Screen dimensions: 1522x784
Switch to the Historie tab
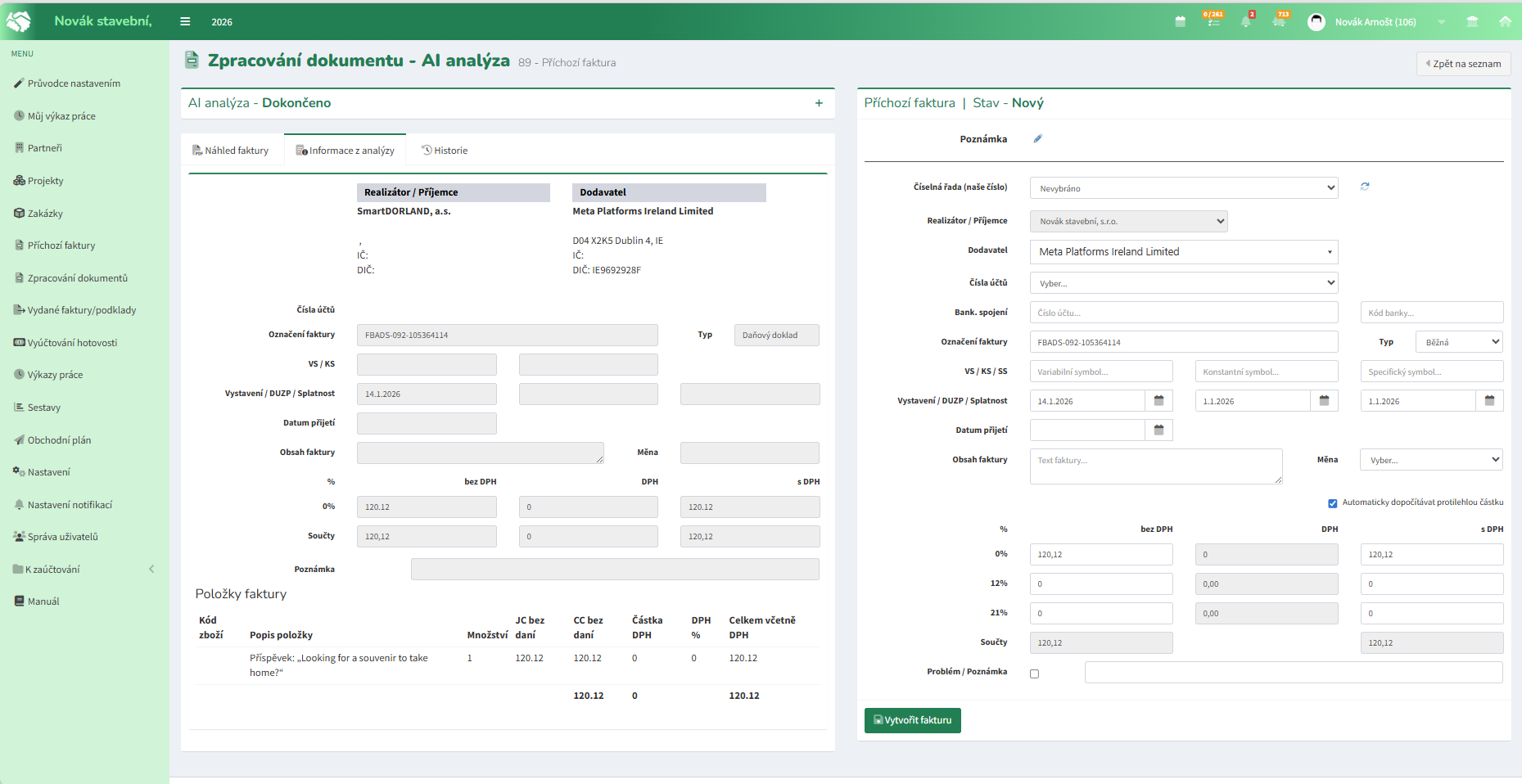pos(445,151)
